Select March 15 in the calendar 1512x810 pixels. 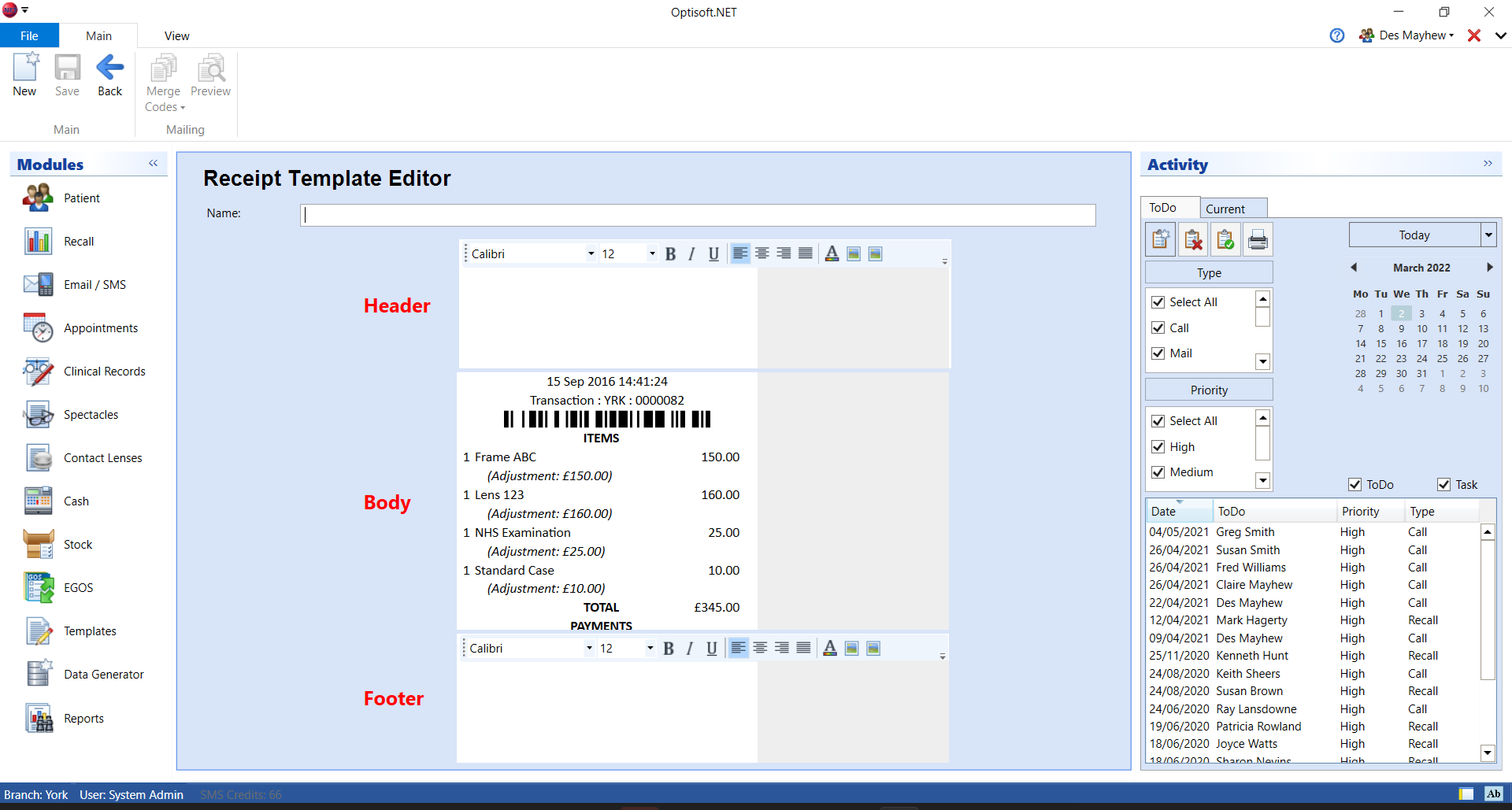(1381, 344)
